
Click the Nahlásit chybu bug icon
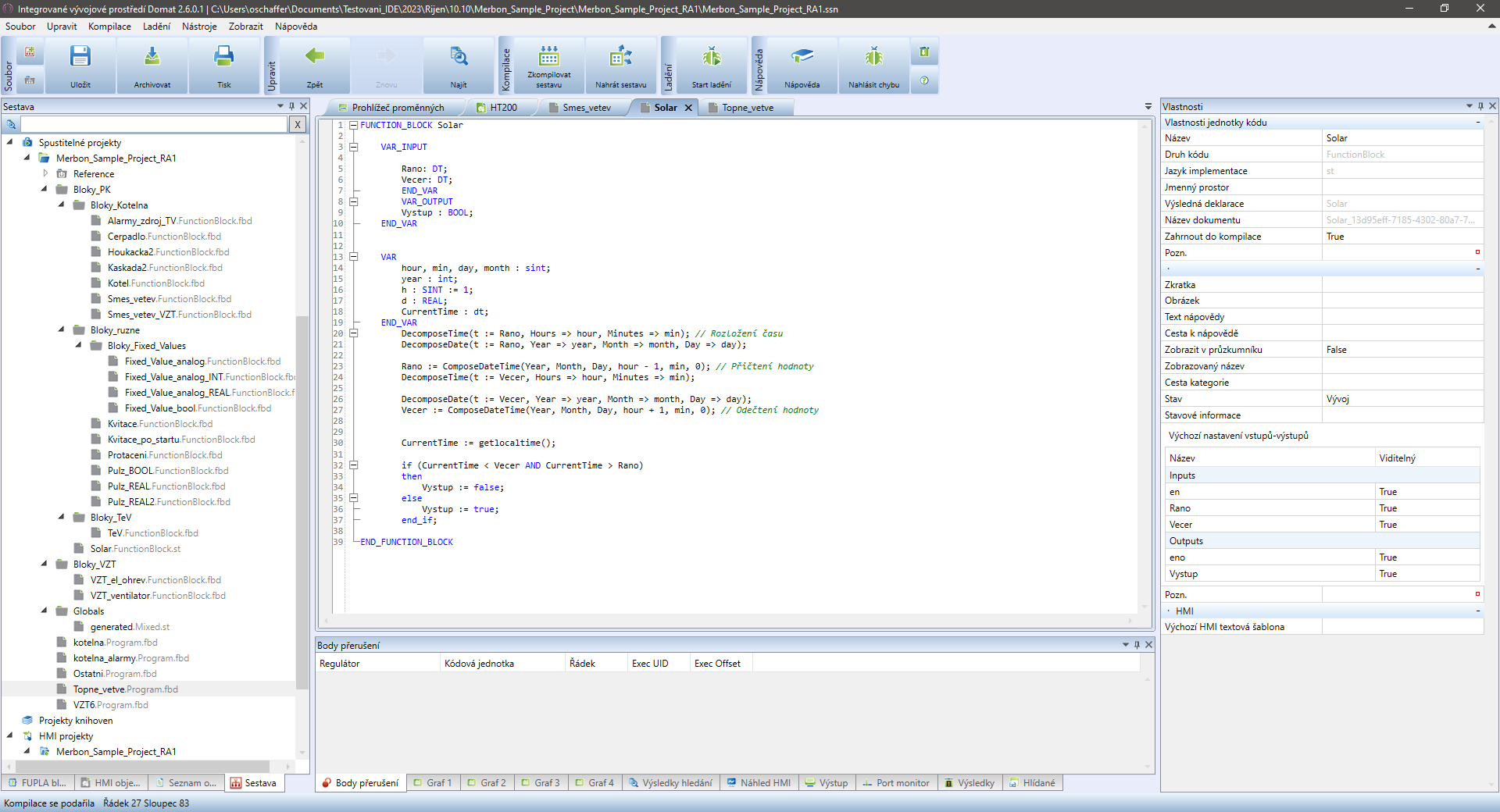click(x=873, y=57)
